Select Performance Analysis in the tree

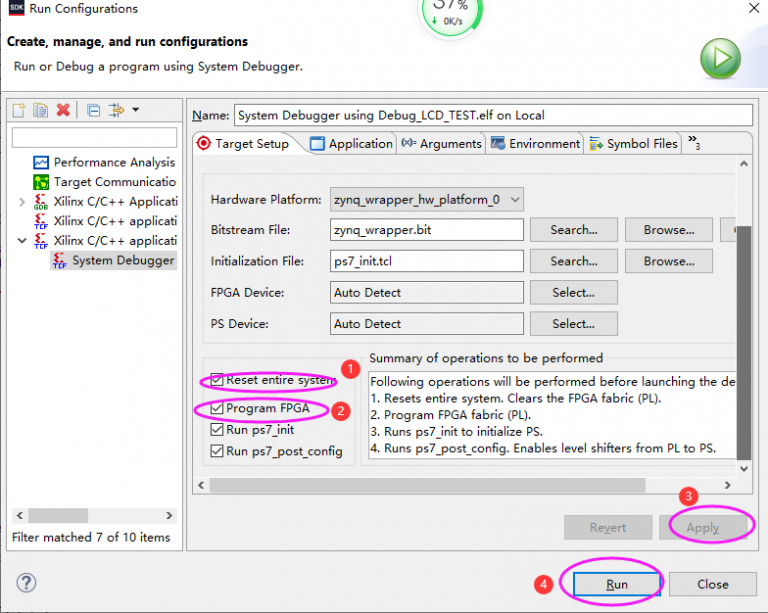pyautogui.click(x=113, y=162)
